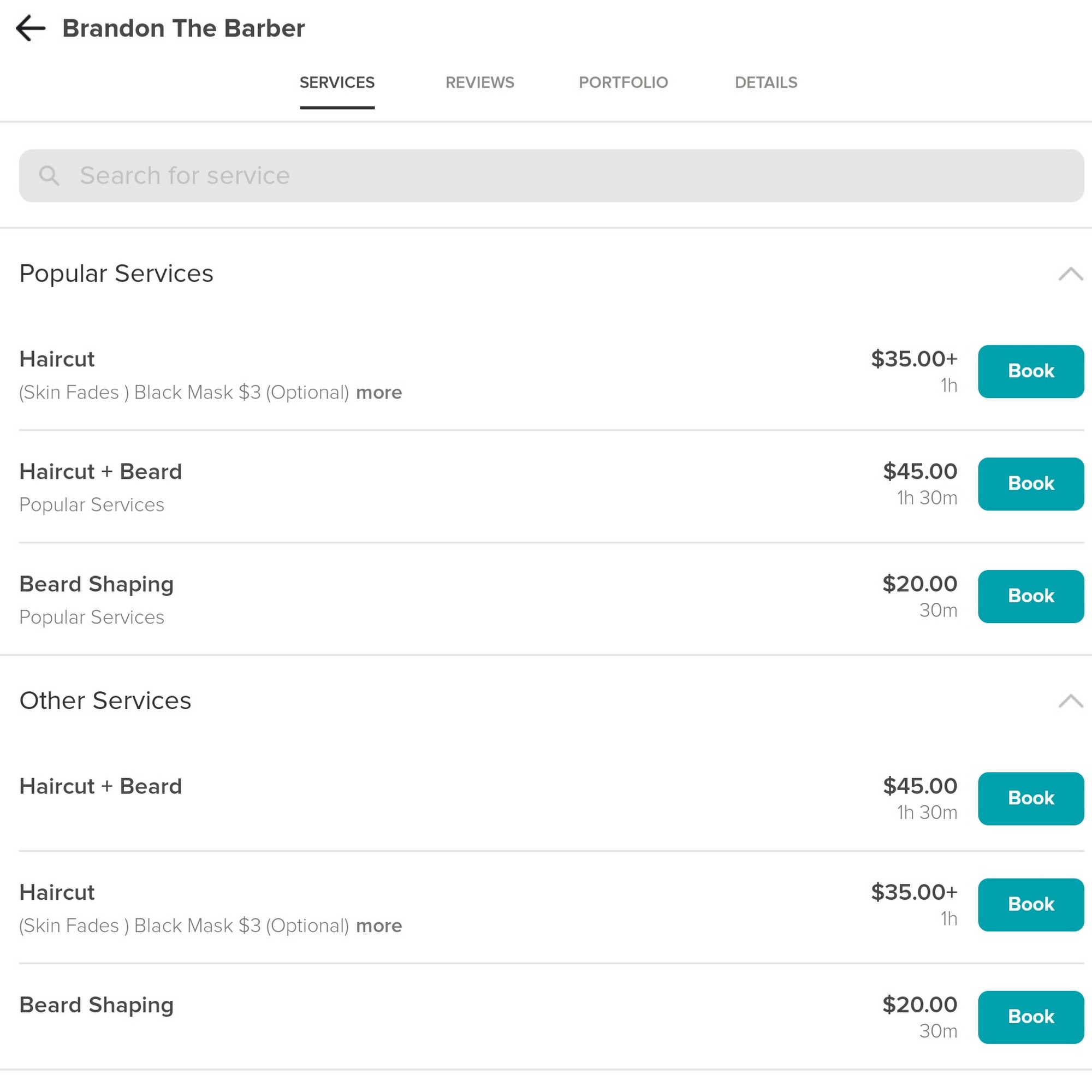Open the Other Services Beard Shaping title
The image size is (1092, 1092).
97,1005
